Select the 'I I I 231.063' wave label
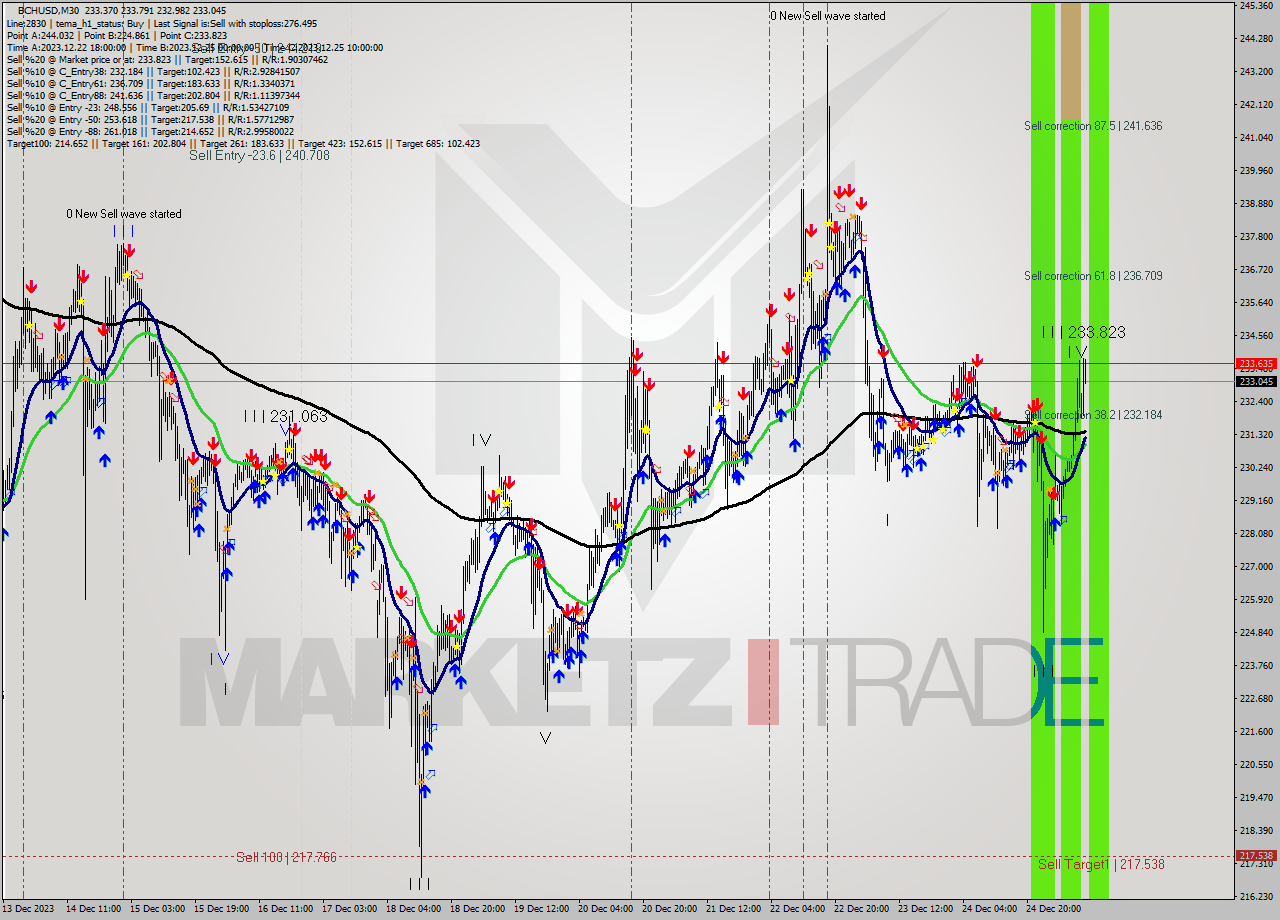Screen dimensions: 1280x920 click(285, 416)
